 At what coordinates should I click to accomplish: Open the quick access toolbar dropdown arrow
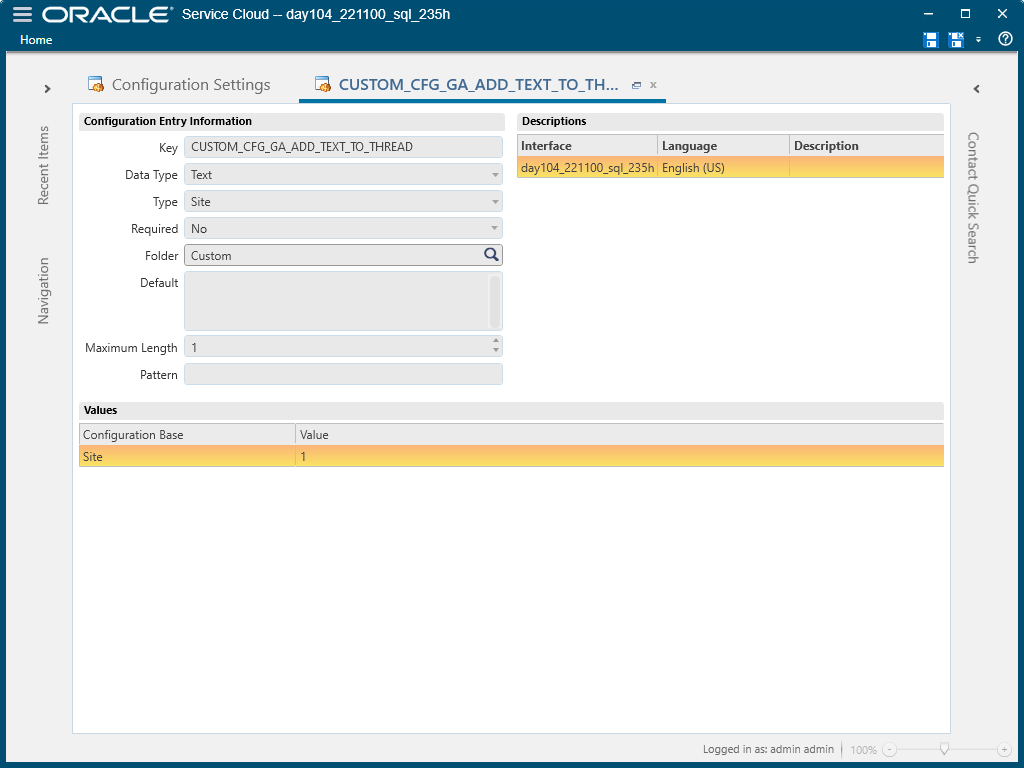coord(978,40)
